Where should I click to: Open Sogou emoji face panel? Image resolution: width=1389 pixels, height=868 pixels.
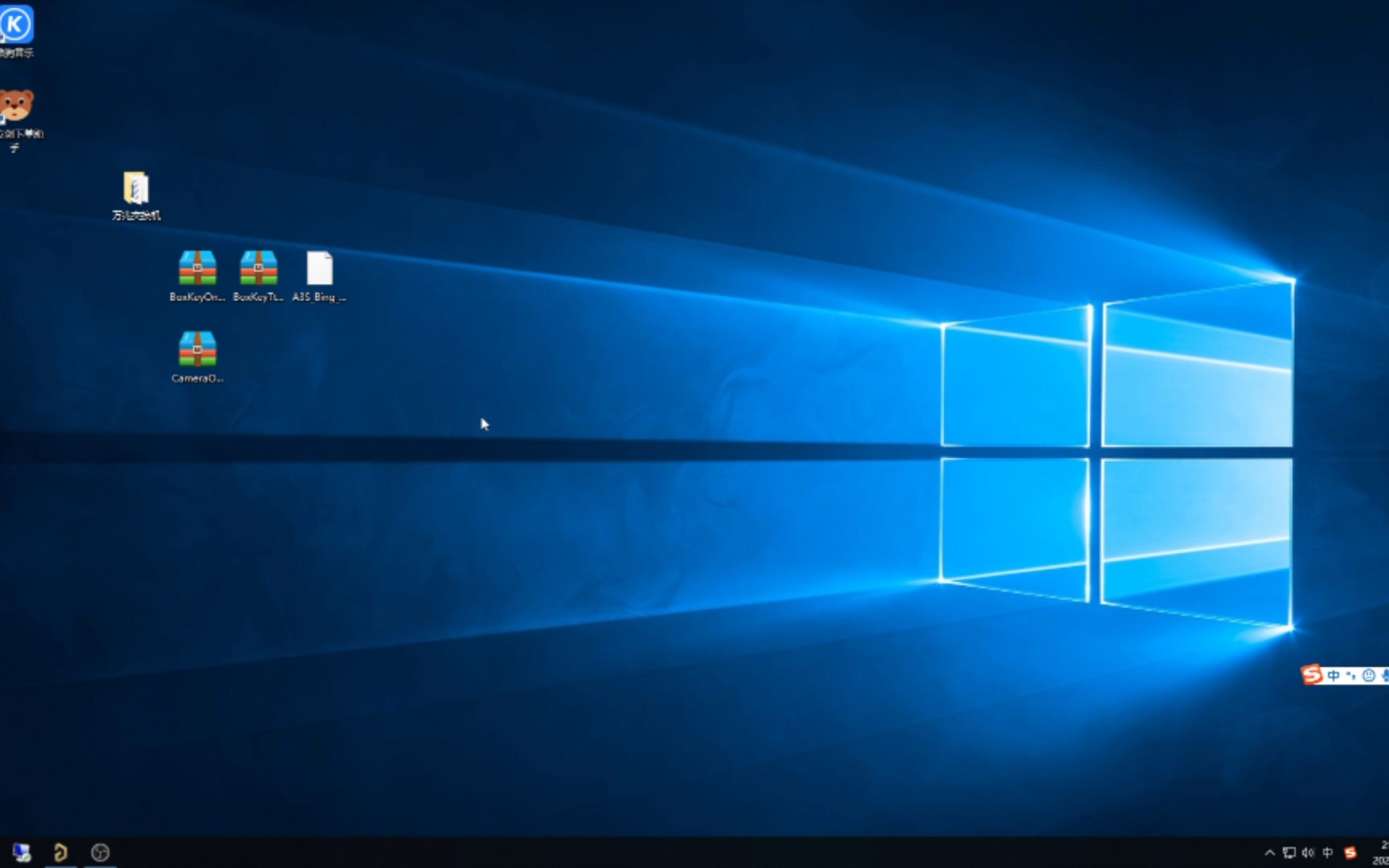tap(1368, 675)
